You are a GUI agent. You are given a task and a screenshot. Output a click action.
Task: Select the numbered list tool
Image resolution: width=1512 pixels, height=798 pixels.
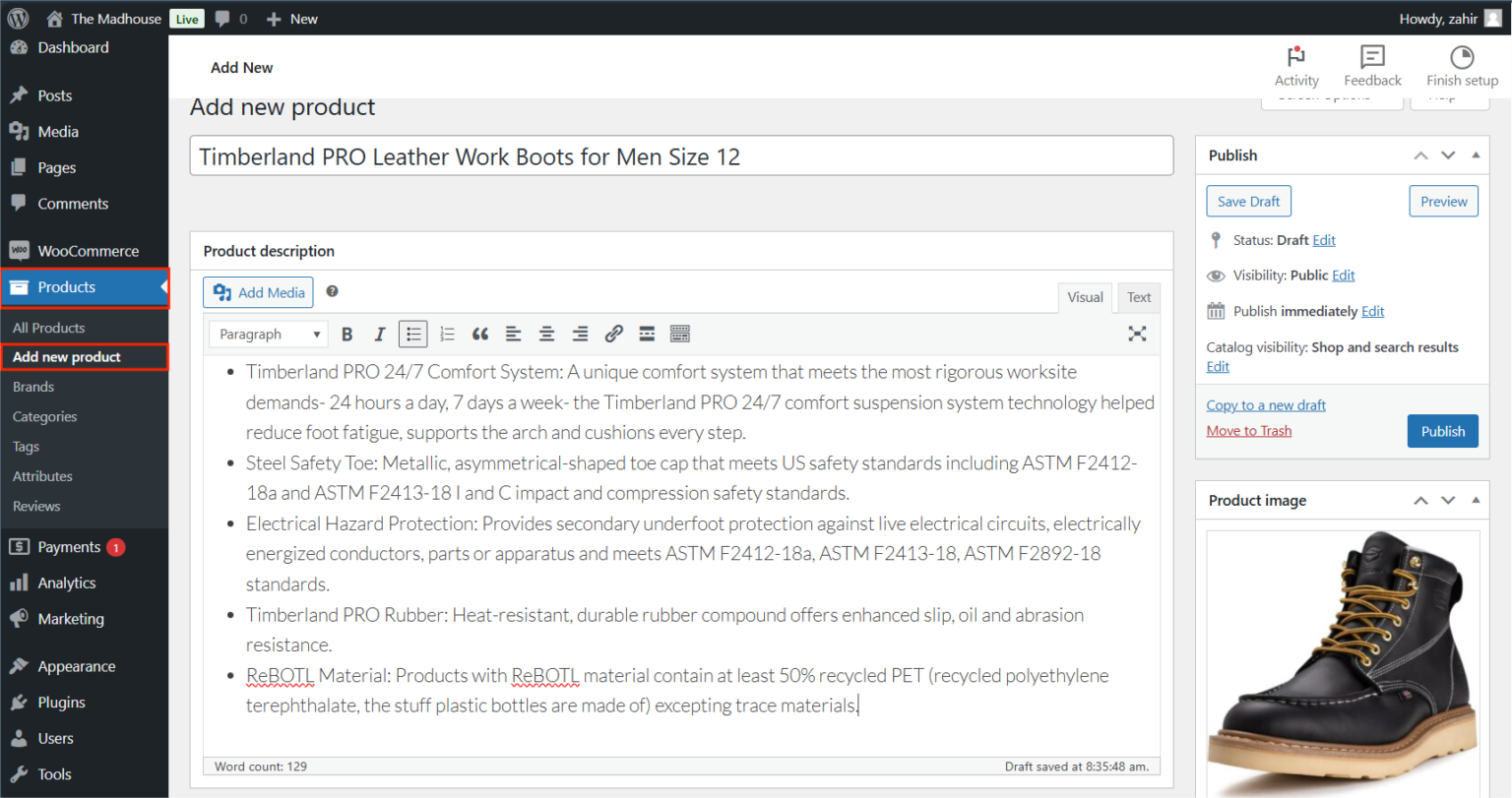[x=447, y=334]
